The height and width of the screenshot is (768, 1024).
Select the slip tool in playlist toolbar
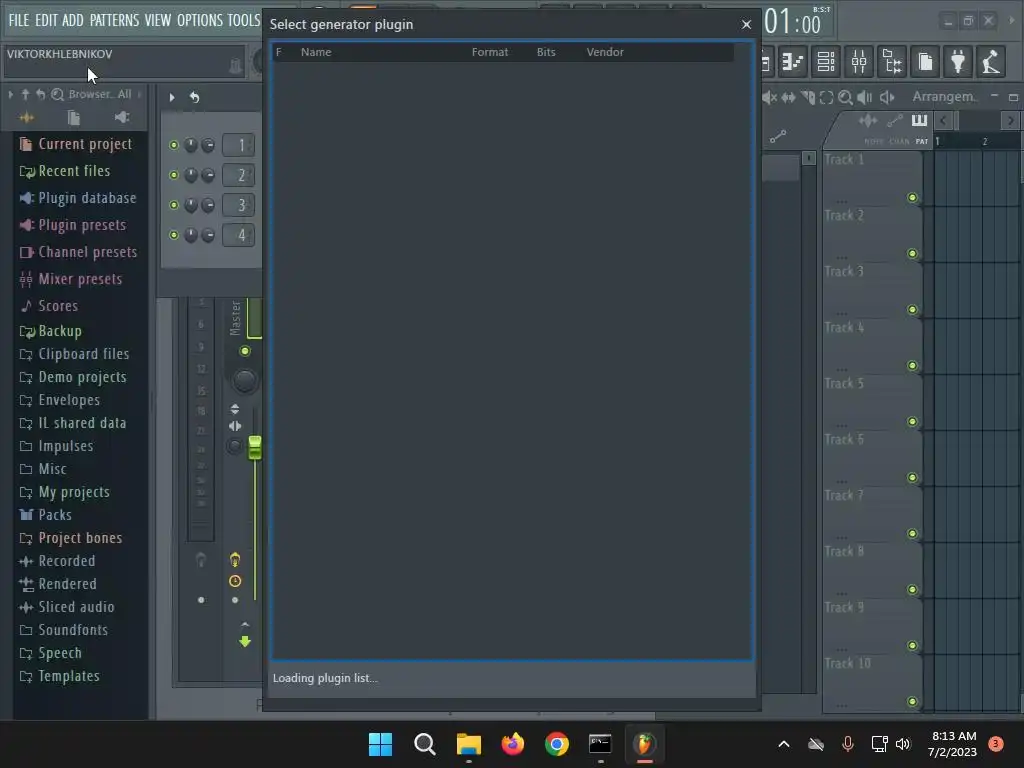point(789,97)
